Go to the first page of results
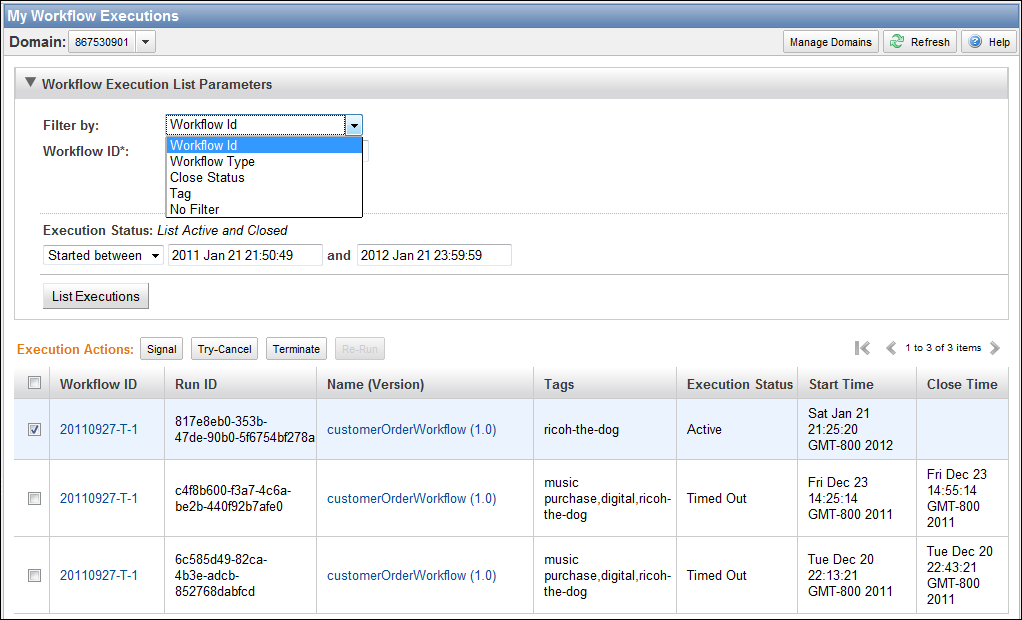The image size is (1022, 620). pyautogui.click(x=862, y=348)
